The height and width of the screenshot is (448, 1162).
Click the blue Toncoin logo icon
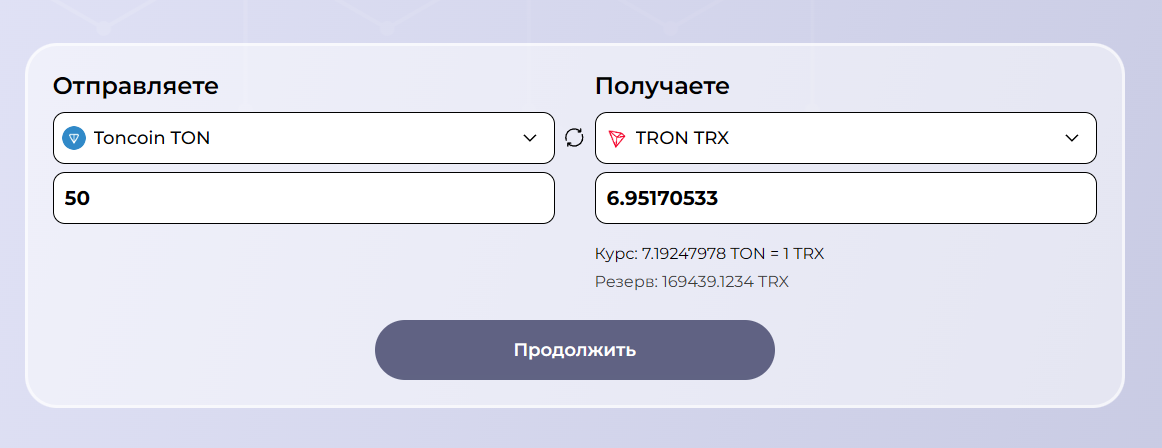click(x=74, y=138)
